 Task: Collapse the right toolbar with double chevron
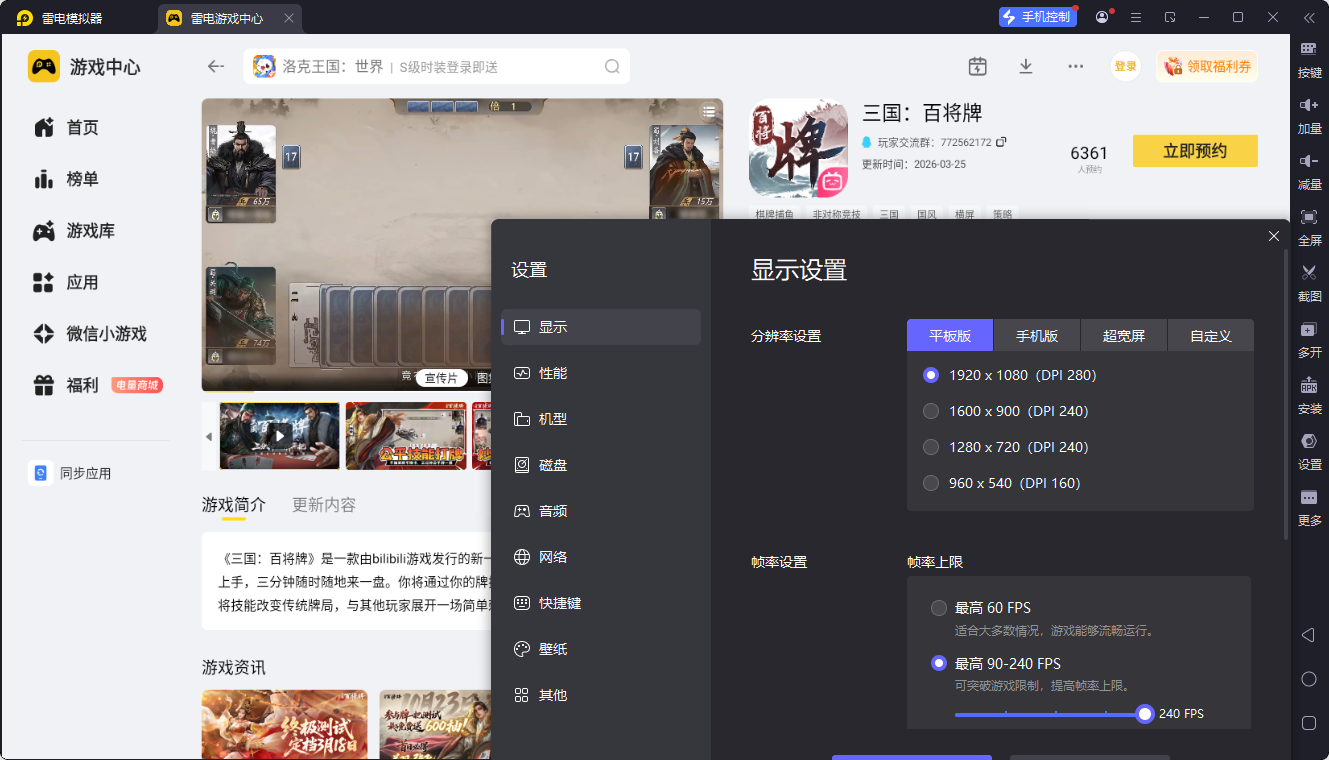[x=1309, y=17]
